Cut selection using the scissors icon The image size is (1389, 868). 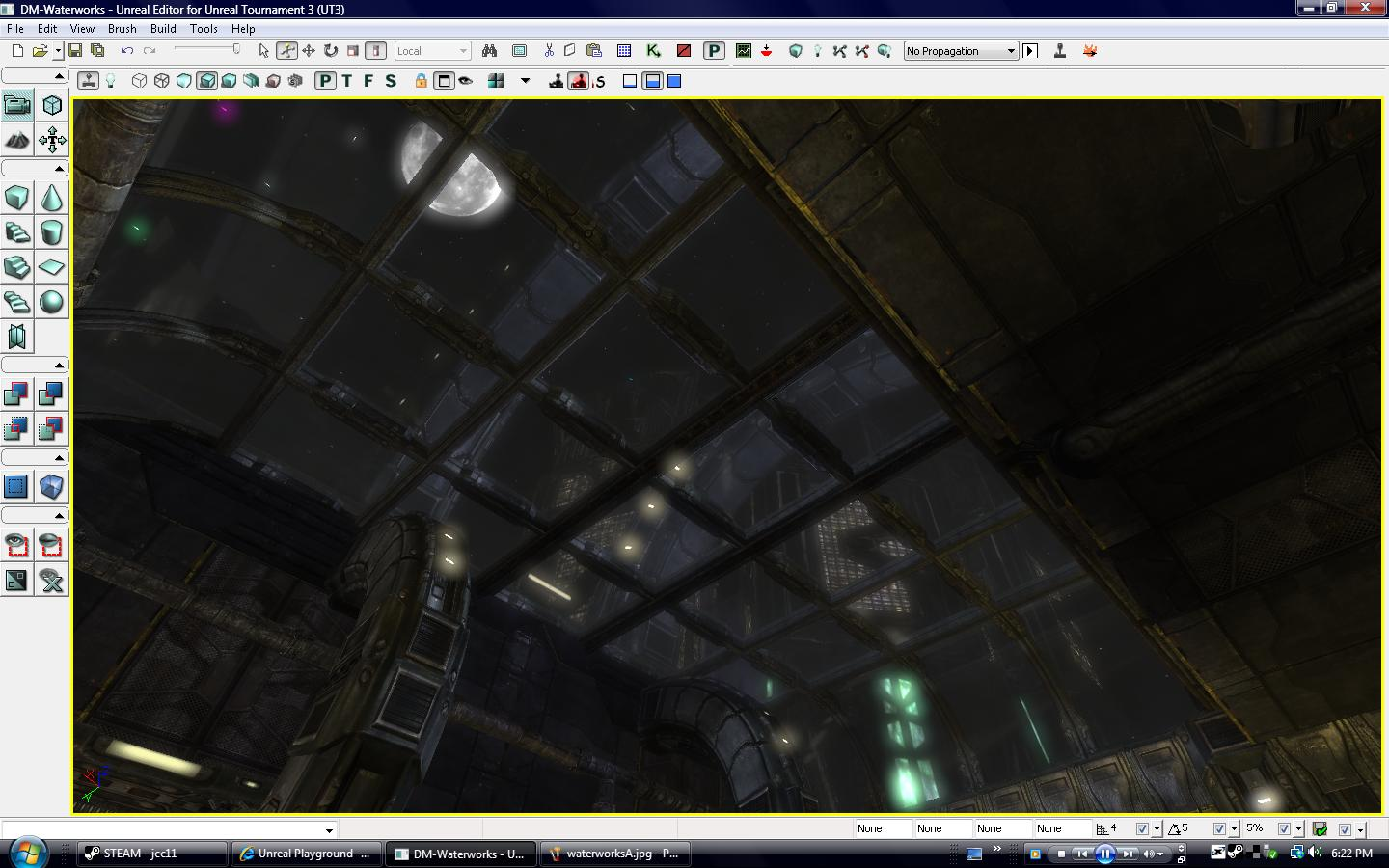547,50
